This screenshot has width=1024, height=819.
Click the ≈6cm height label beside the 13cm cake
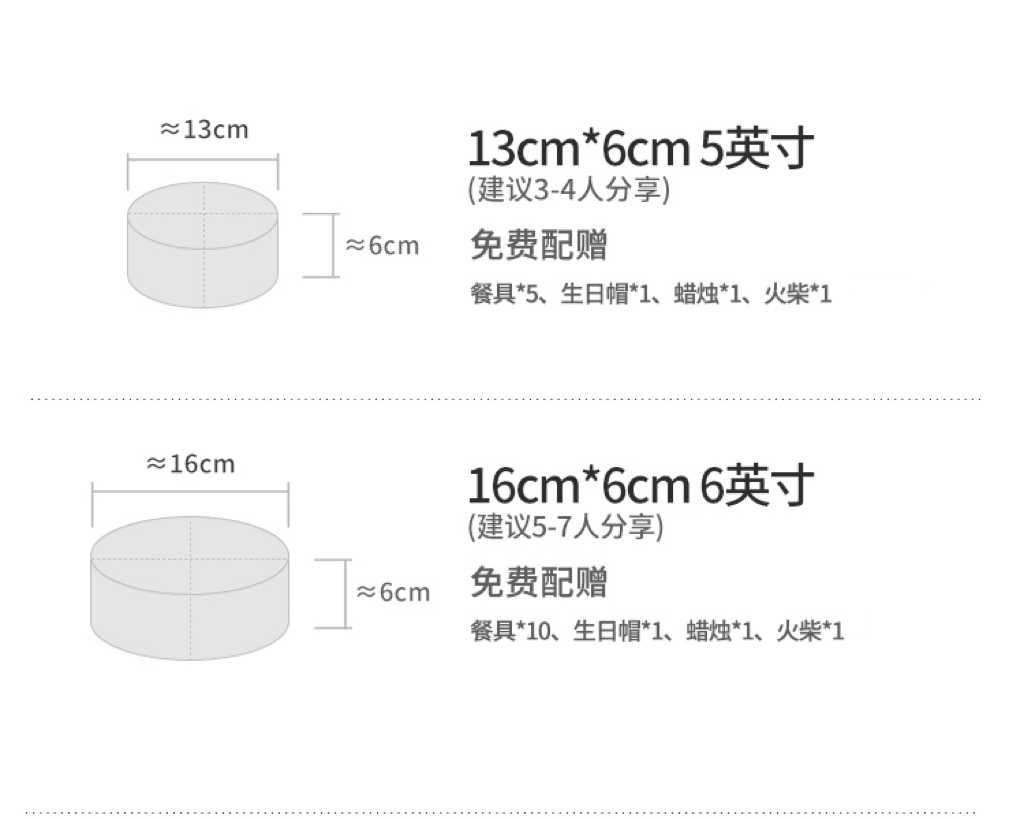382,245
